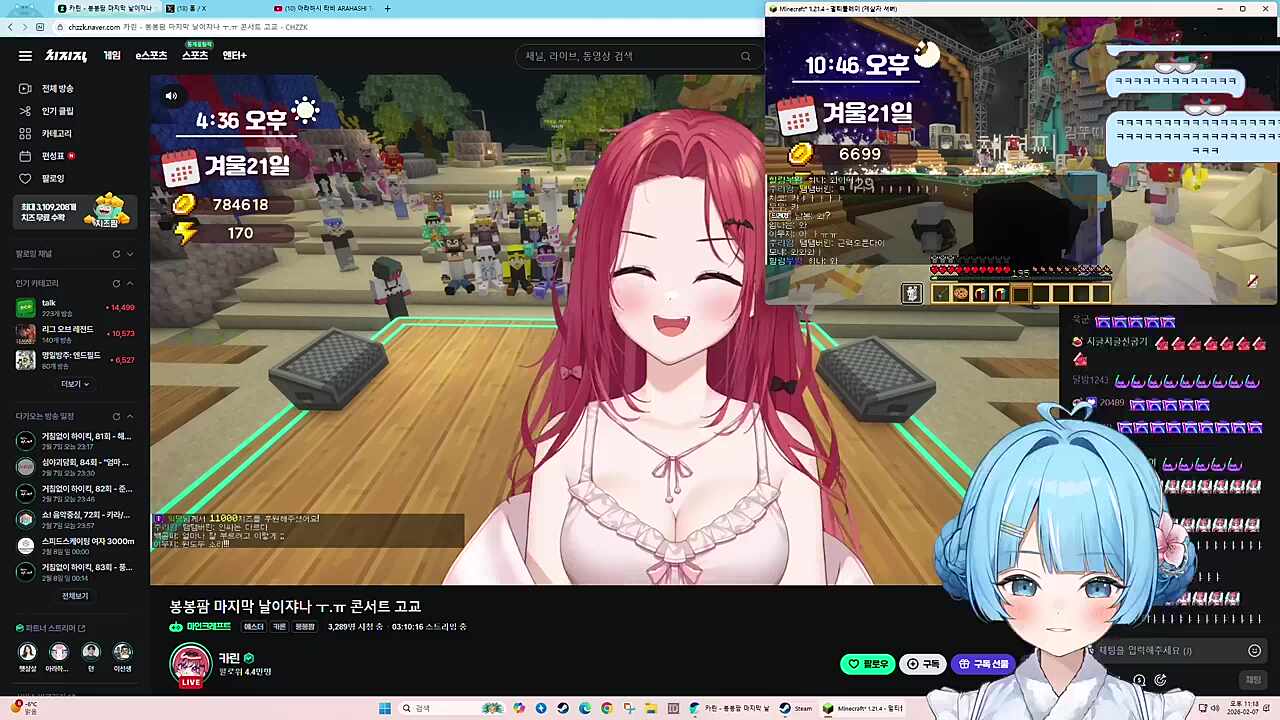Image resolution: width=1280 pixels, height=720 pixels.
Task: Click the search magnifier icon in the search bar
Action: [745, 56]
